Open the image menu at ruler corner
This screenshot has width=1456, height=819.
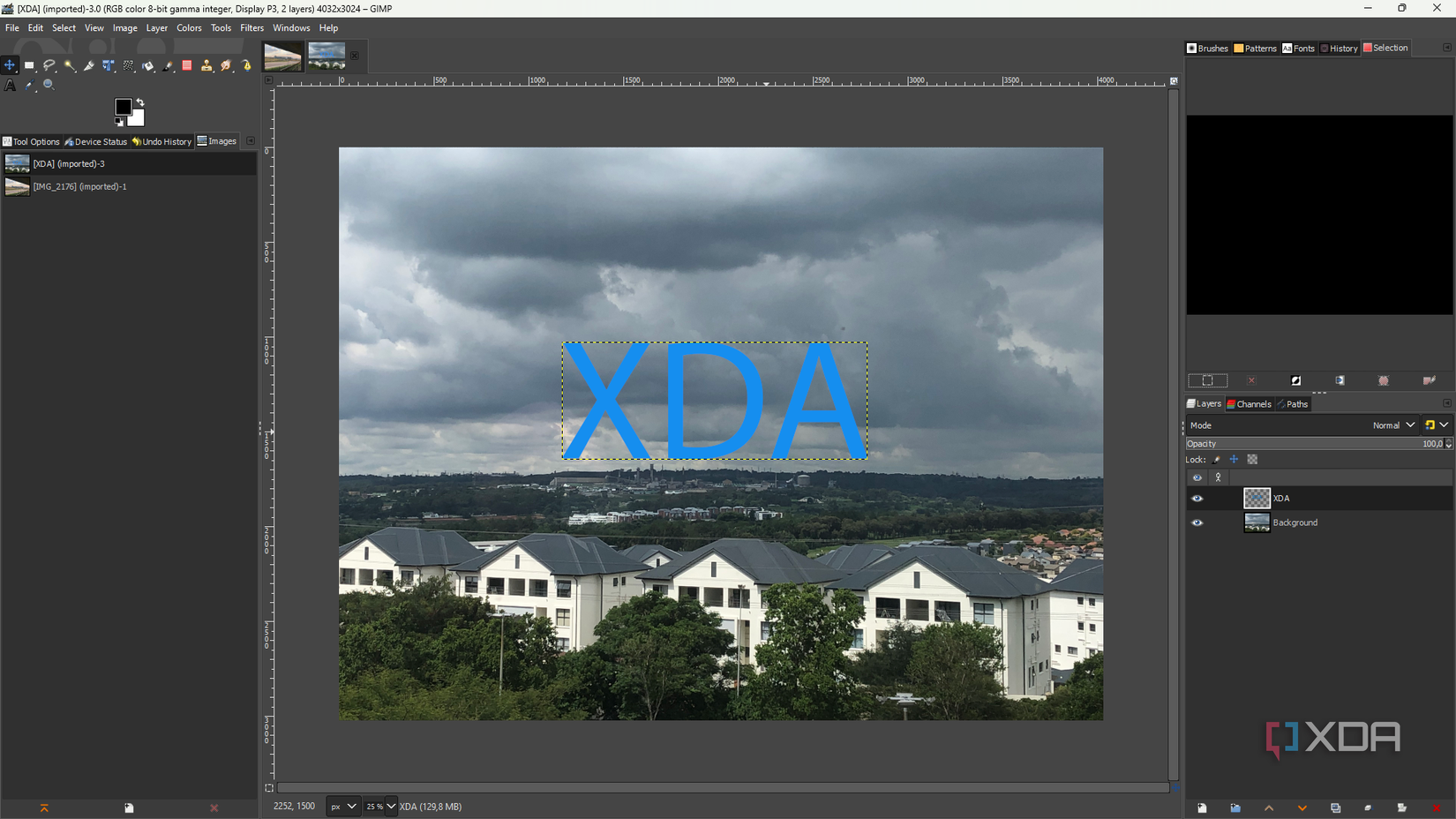pos(269,80)
